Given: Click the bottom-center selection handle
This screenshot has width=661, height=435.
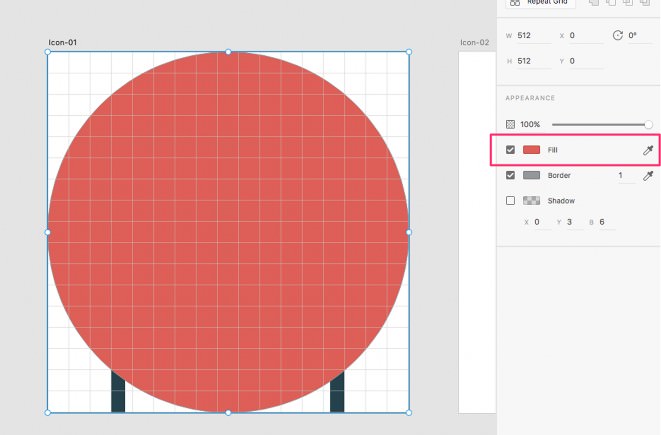Looking at the screenshot, I should [228, 412].
